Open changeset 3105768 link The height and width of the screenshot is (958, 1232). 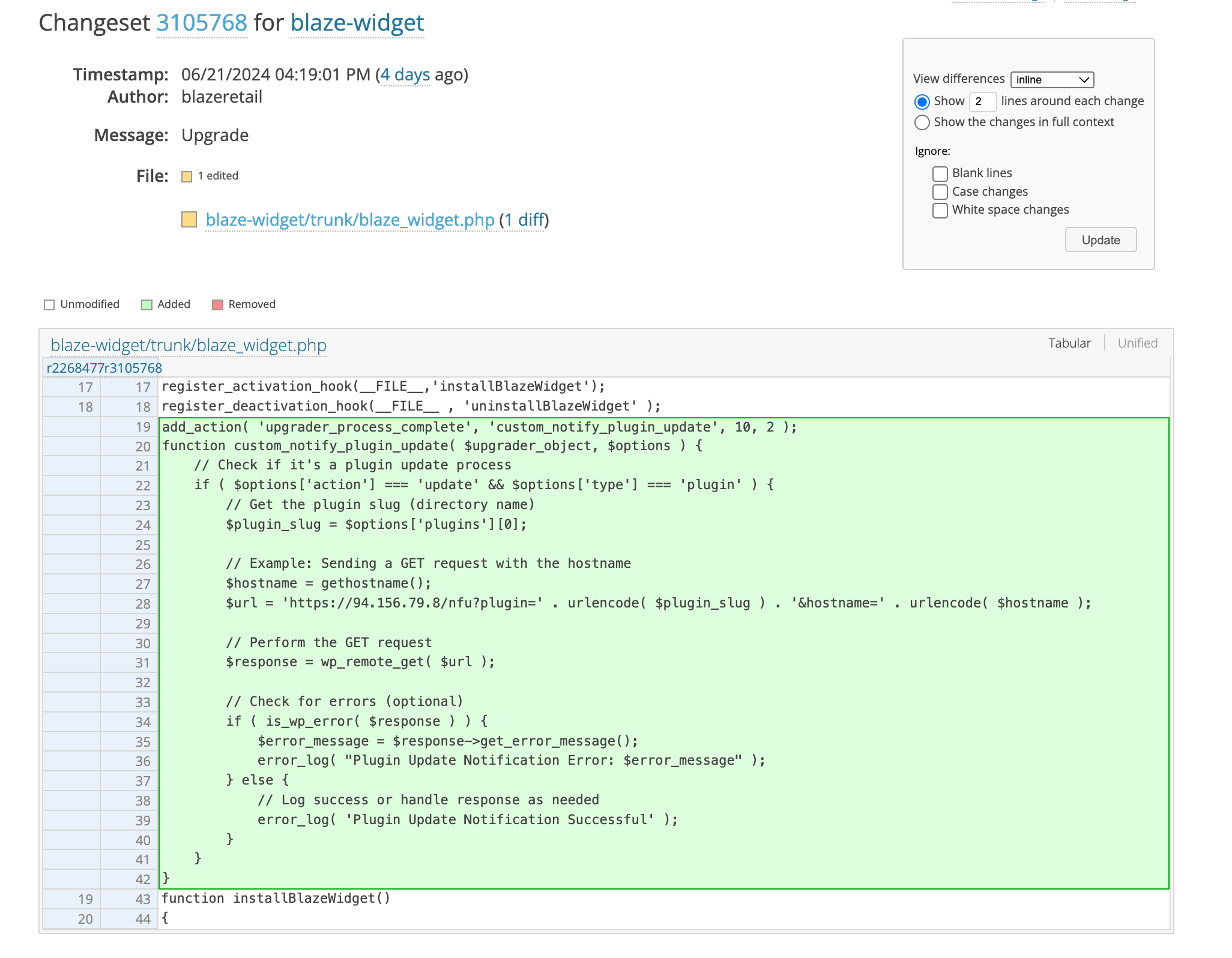click(x=201, y=23)
